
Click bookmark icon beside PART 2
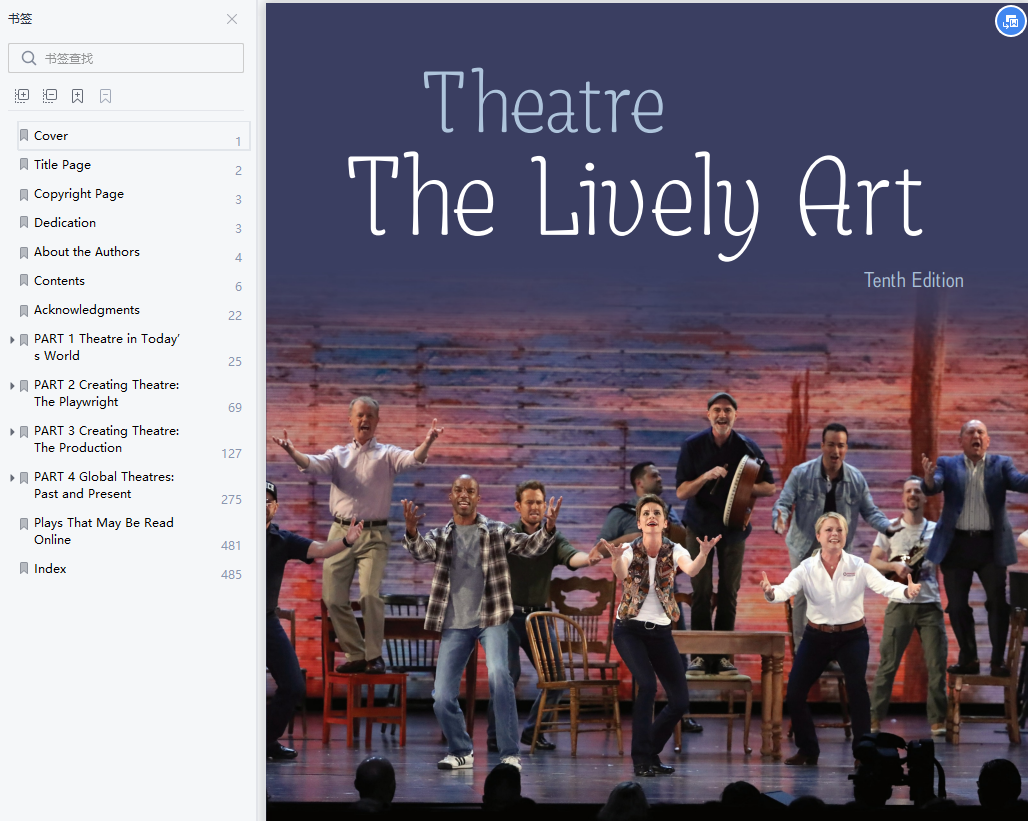pyautogui.click(x=24, y=386)
